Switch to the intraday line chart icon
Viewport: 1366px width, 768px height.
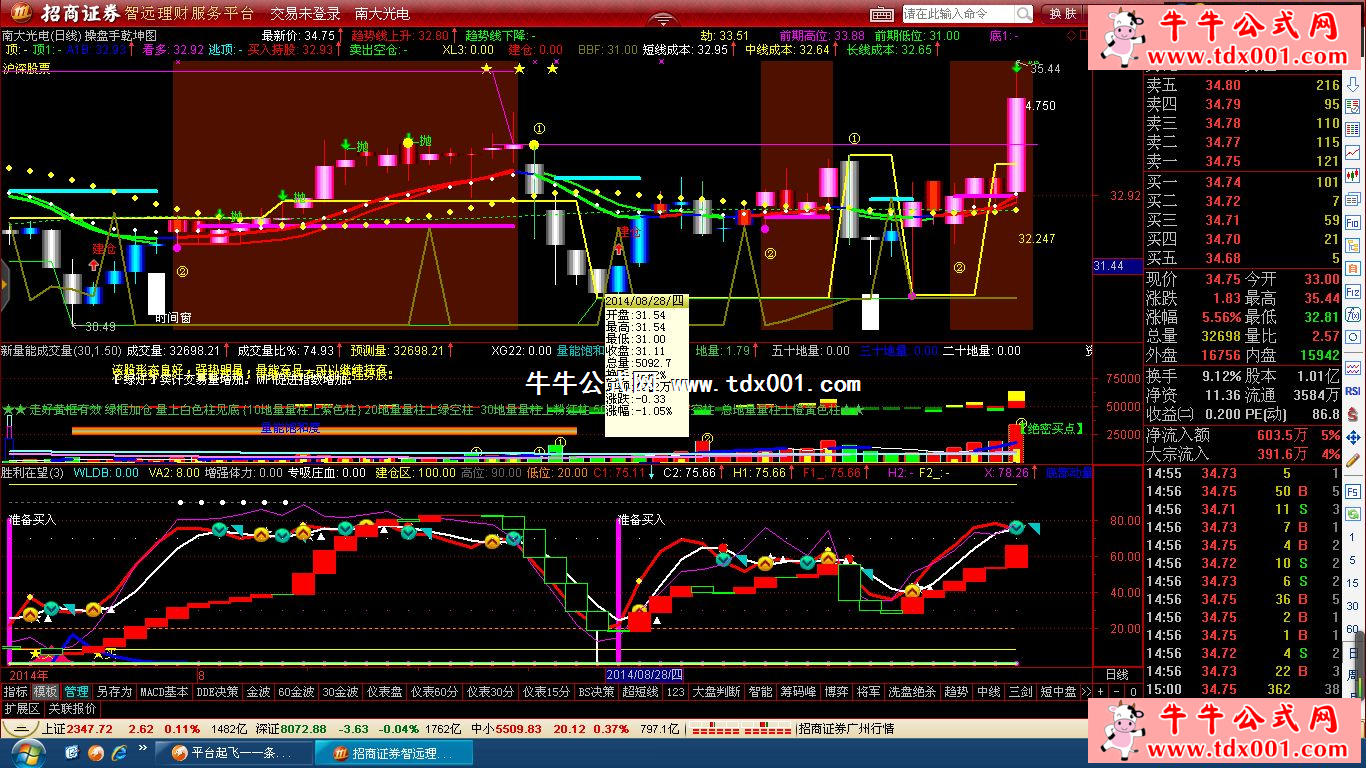(x=1353, y=152)
